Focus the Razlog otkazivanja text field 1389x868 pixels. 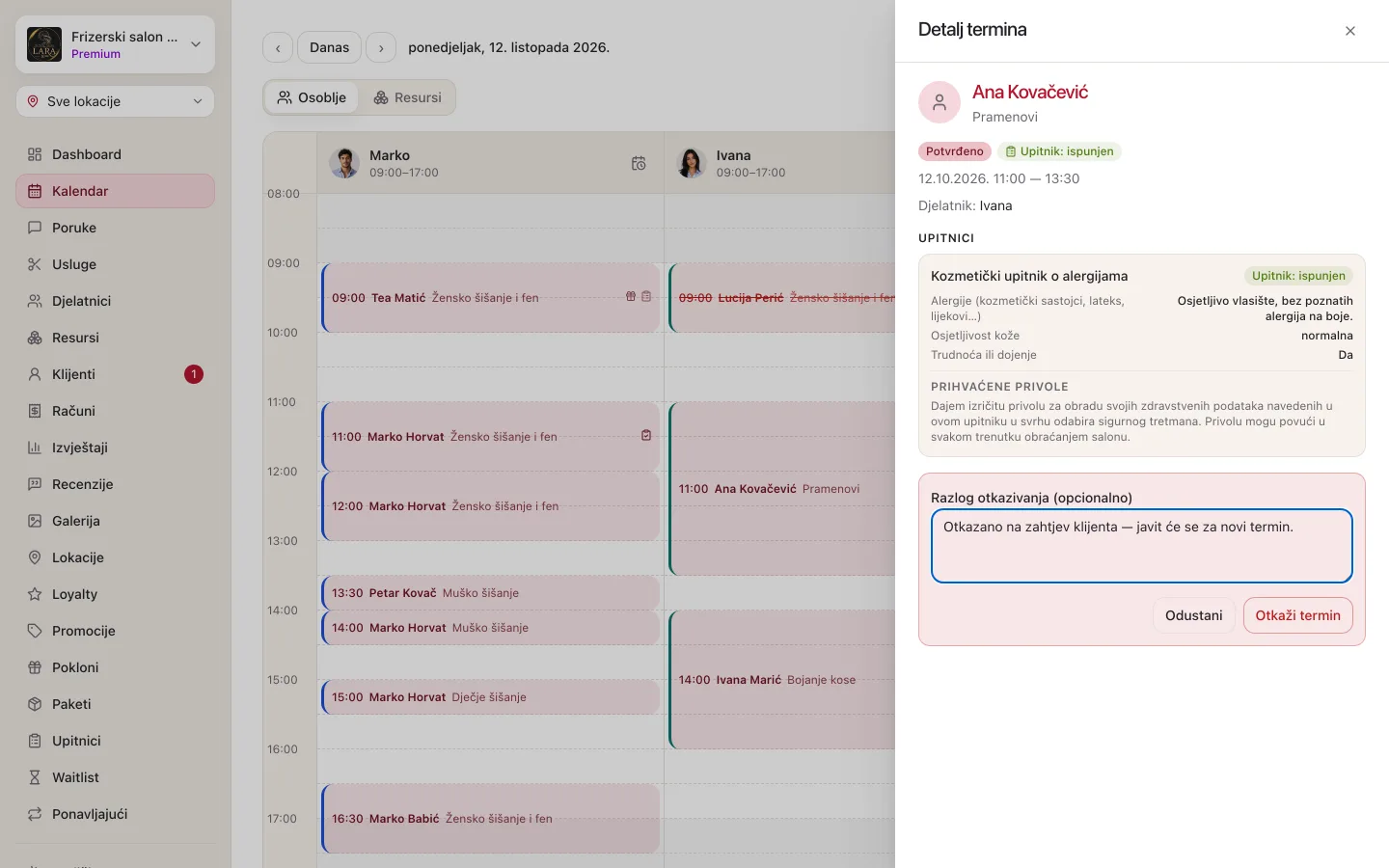point(1141,546)
